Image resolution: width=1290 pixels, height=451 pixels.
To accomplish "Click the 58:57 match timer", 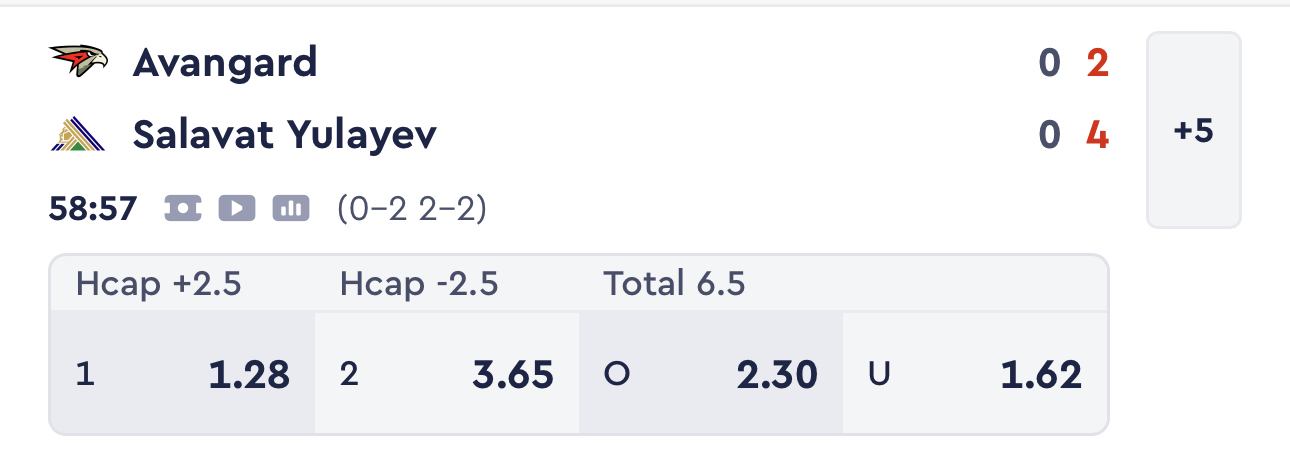I will [x=92, y=209].
